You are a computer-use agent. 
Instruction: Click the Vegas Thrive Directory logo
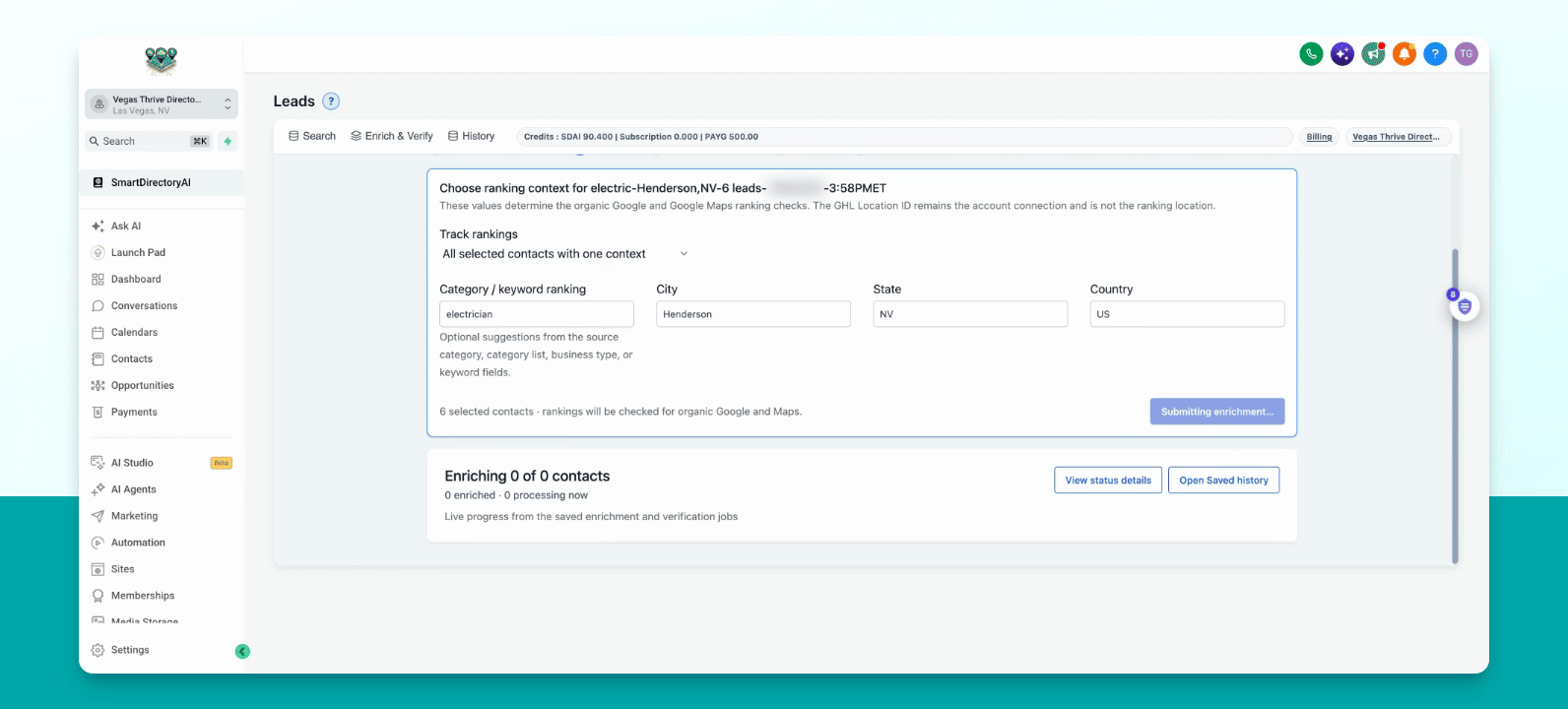161,61
